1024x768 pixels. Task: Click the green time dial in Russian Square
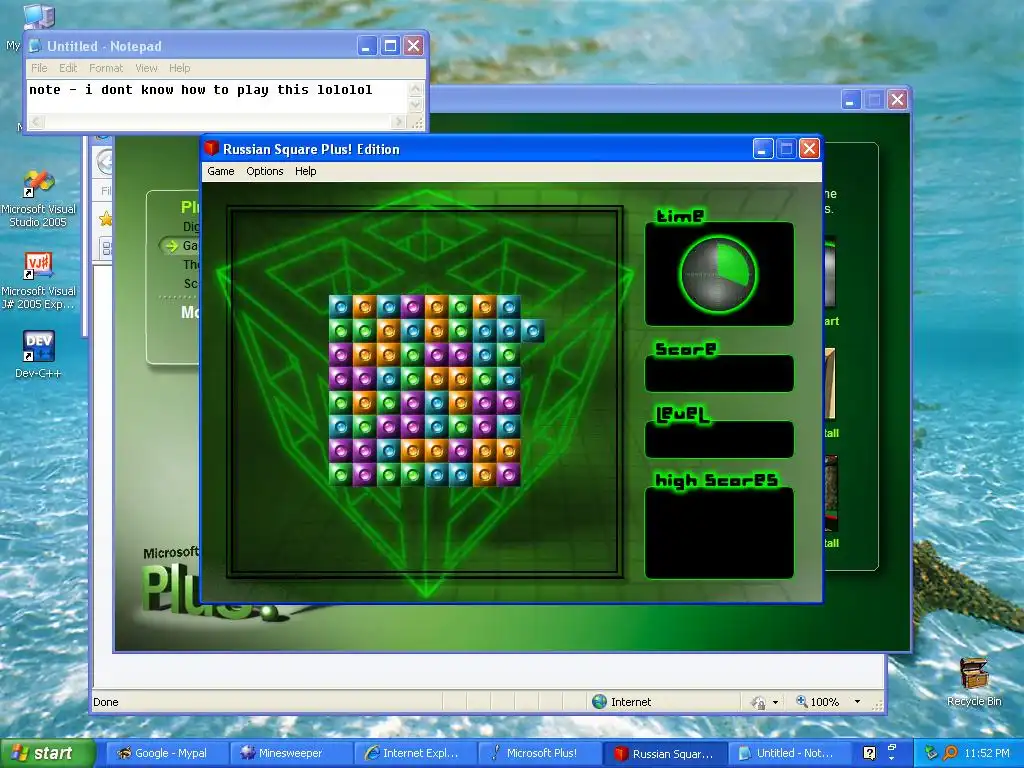718,274
